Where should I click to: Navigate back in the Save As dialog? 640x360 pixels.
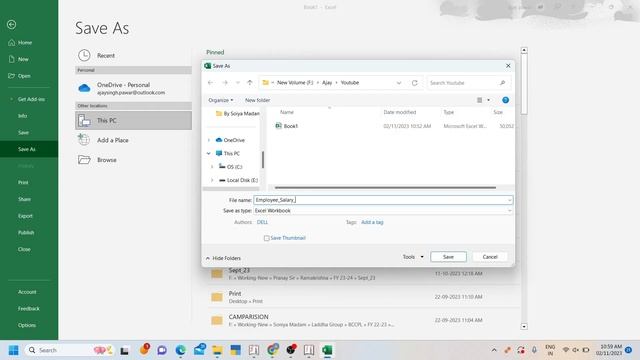(x=211, y=83)
